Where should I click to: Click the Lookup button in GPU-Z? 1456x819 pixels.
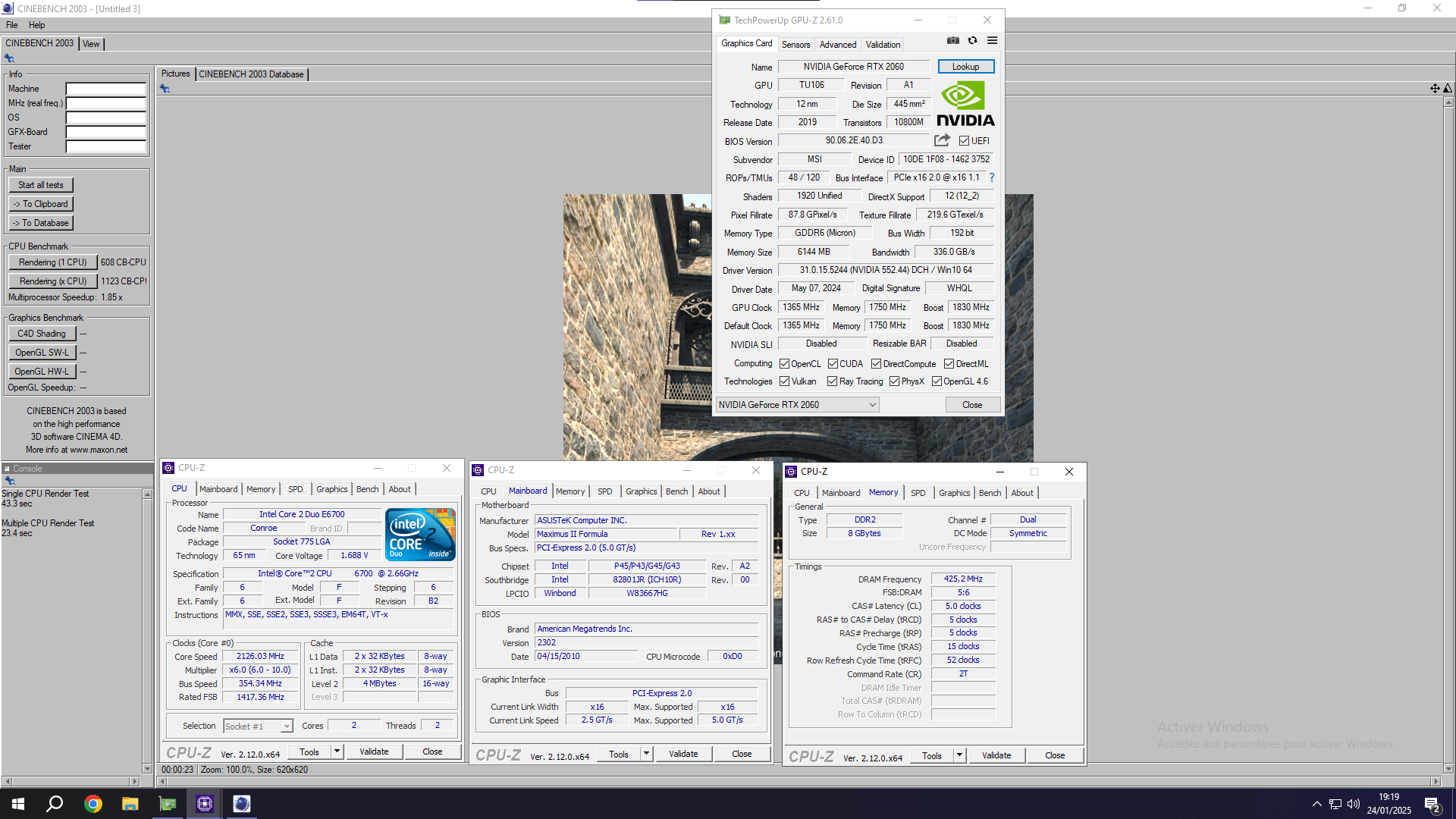965,67
